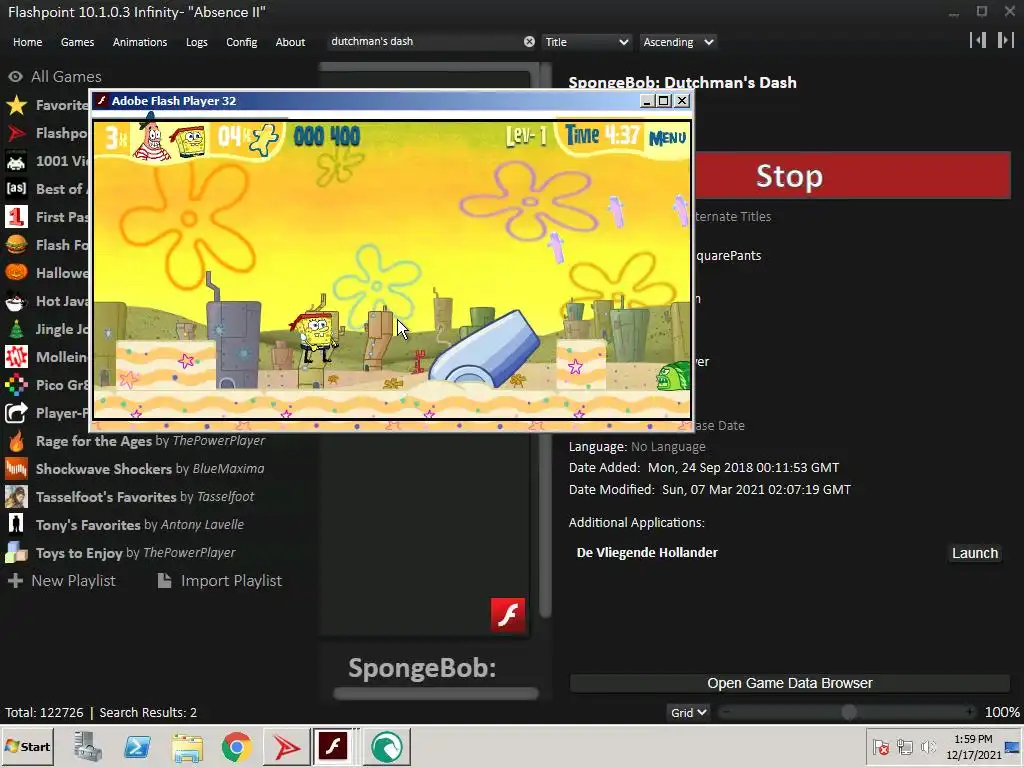Click the Halloween pumpkin playlist icon

pos(16,273)
